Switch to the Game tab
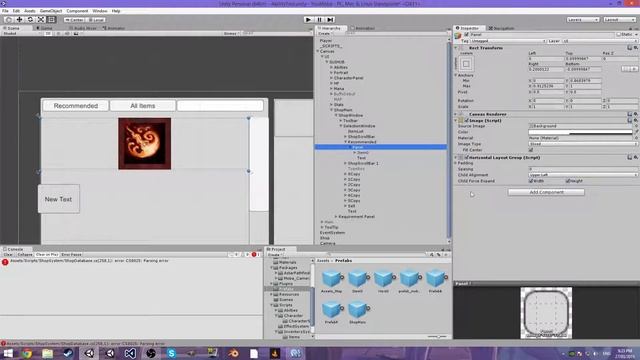Screen dimensions: 640x360 point(45,28)
